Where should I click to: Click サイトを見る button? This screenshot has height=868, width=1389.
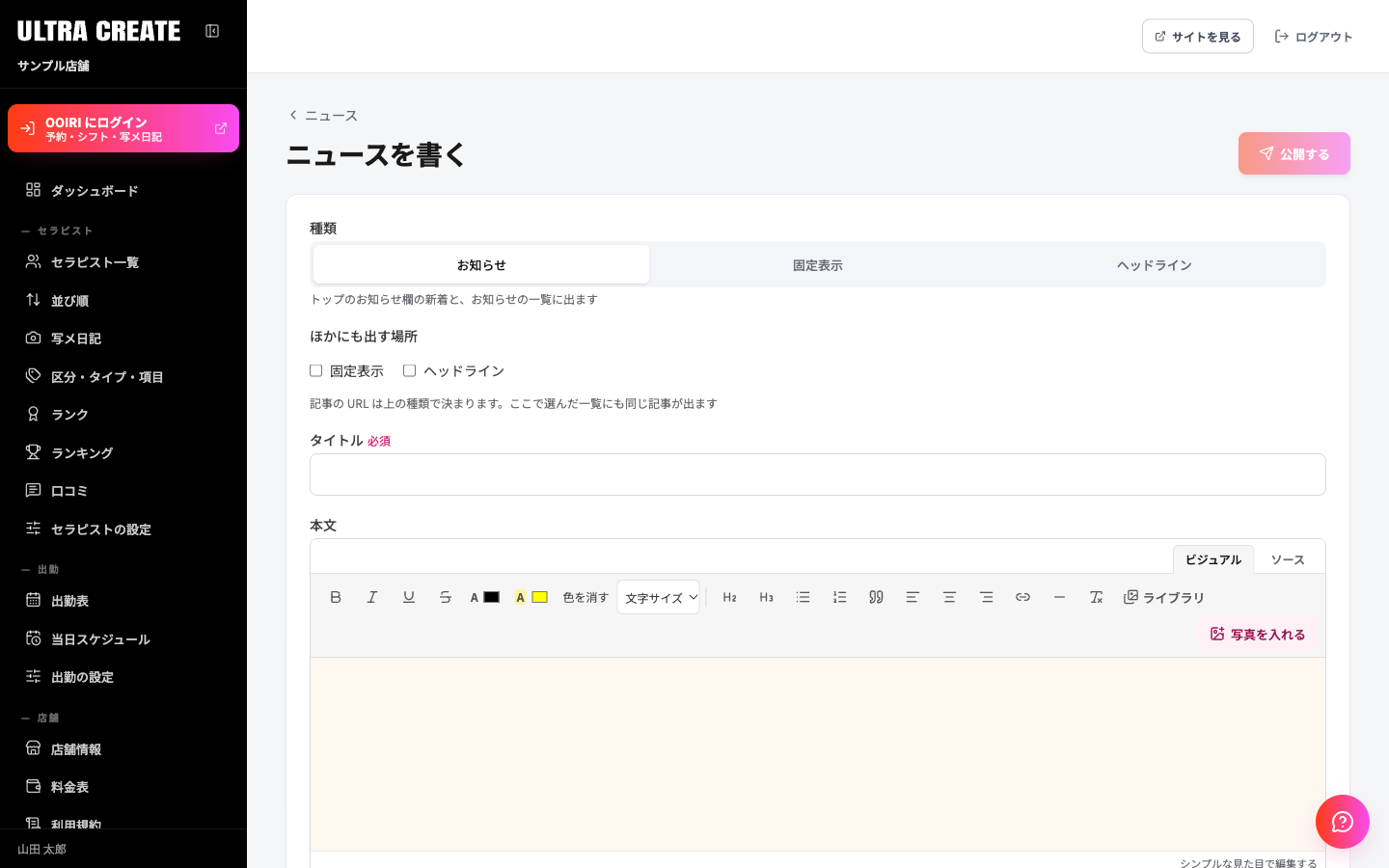1198,37
